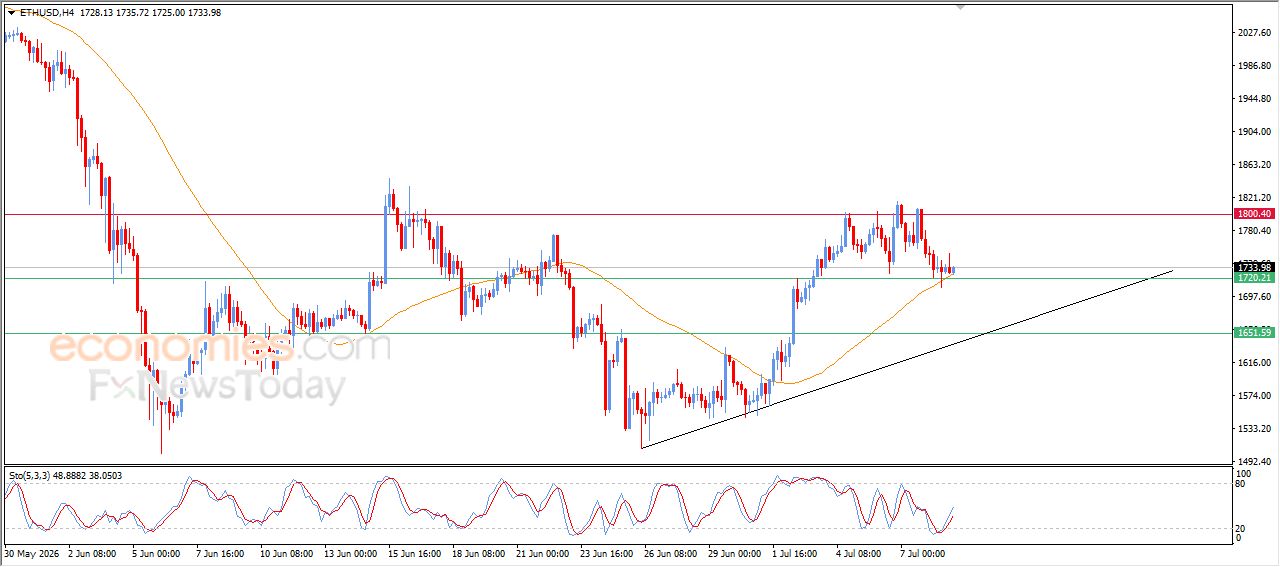
Task: Click the 2027.60 price axis label
Action: (1256, 33)
